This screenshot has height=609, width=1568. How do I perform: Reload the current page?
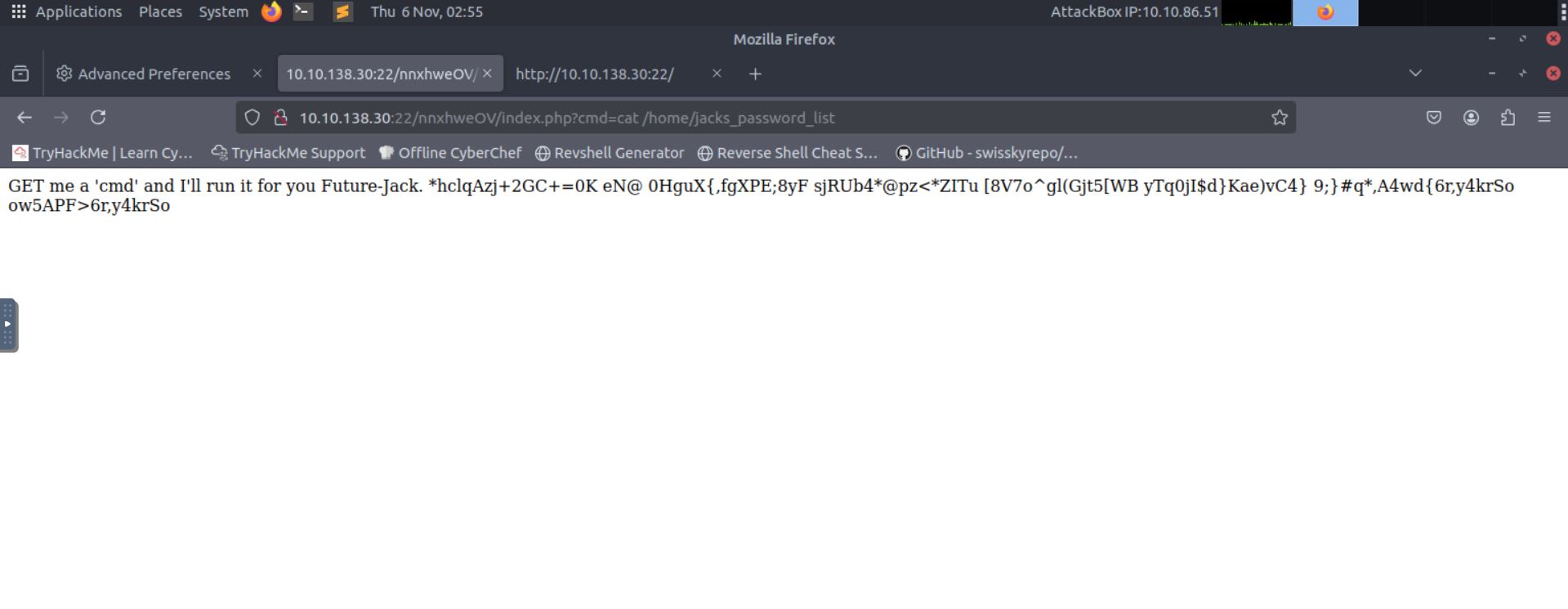[x=98, y=118]
